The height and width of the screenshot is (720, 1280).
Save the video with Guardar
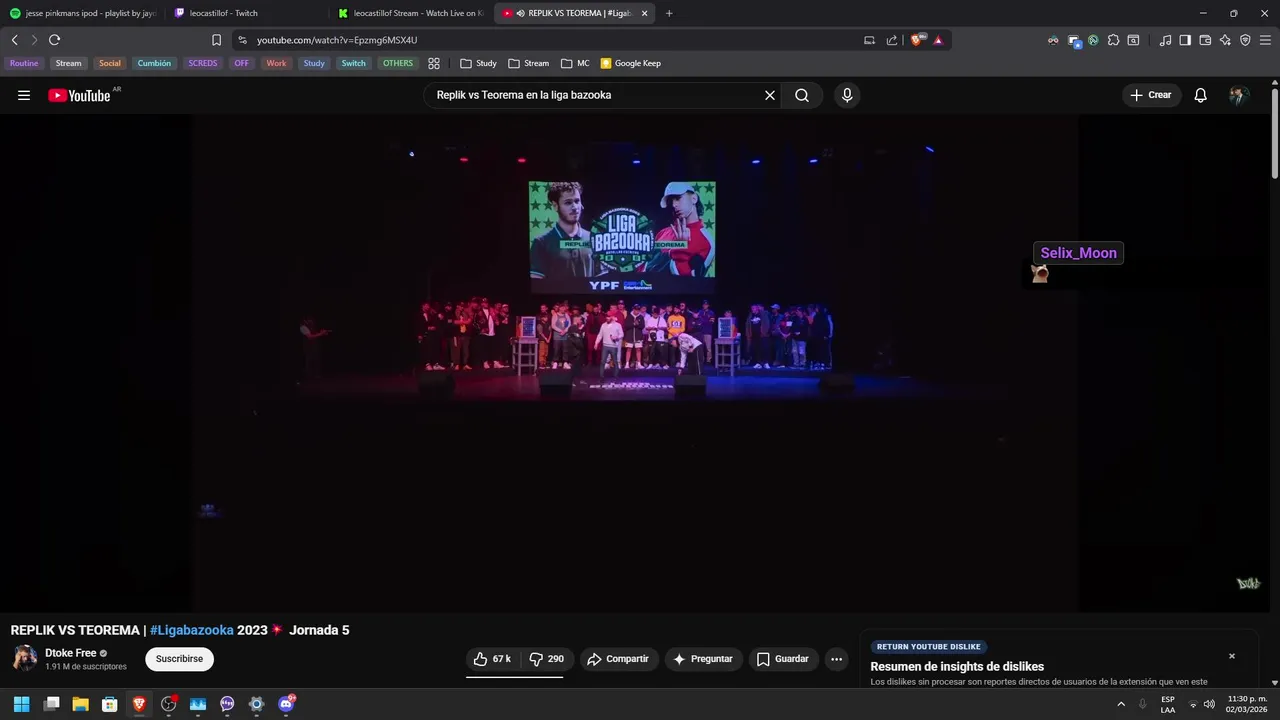[783, 659]
